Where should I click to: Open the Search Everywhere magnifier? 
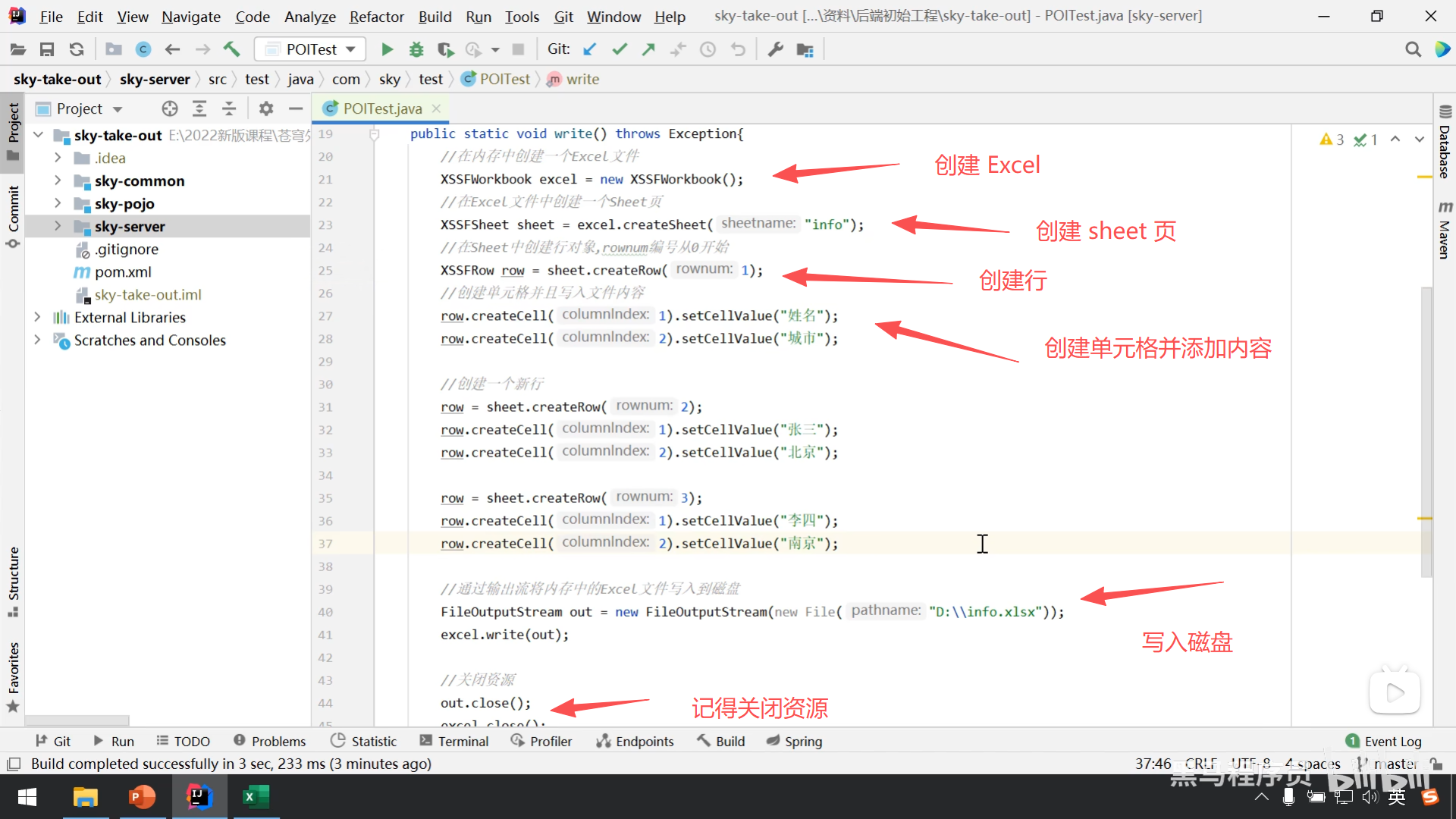1413,49
